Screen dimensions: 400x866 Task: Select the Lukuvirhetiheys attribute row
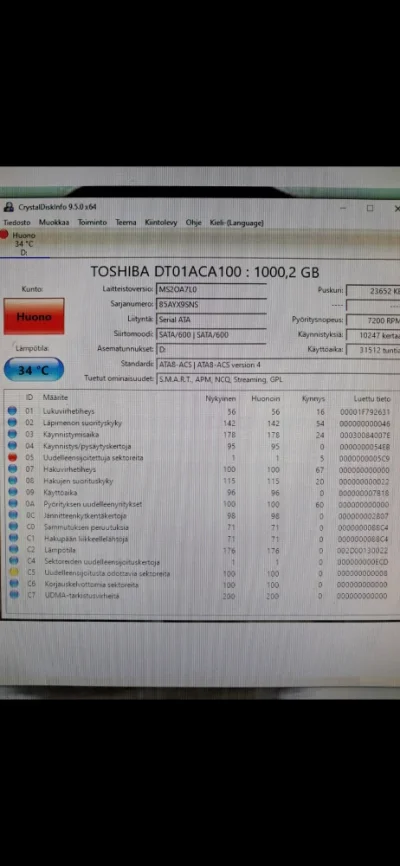(x=200, y=411)
